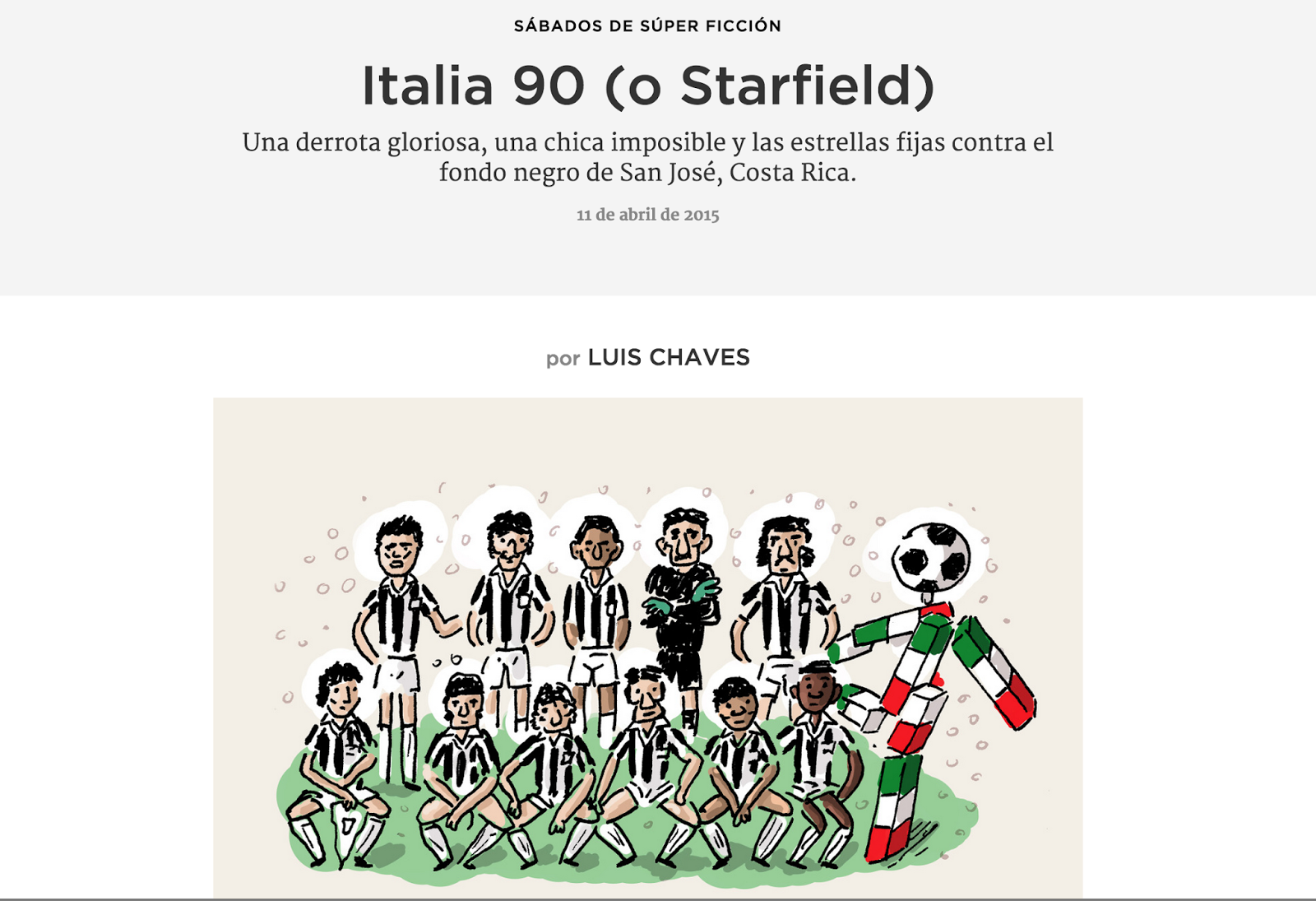Click the far-left crouching player in the front row

(336, 765)
